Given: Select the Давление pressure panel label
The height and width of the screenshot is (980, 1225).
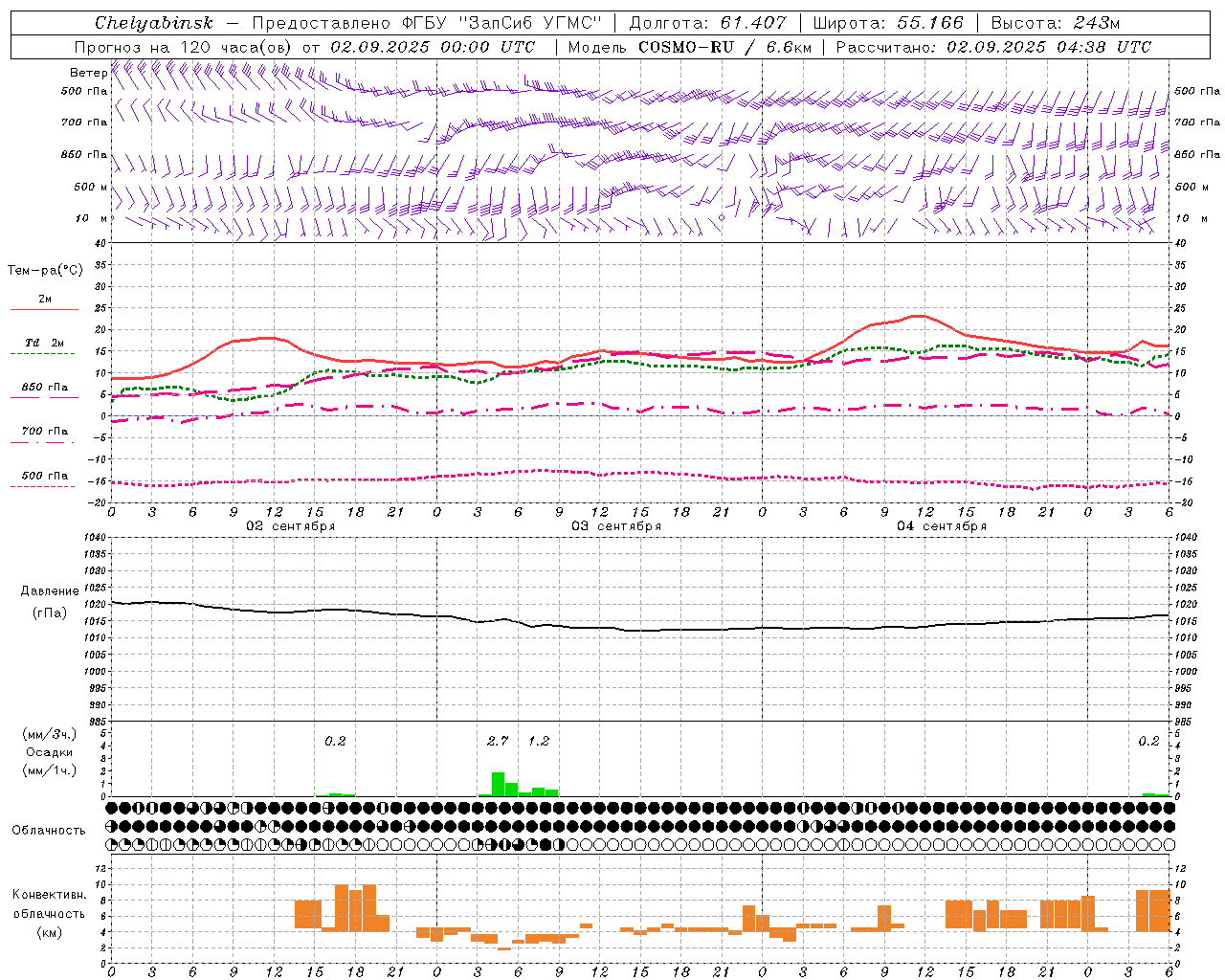Looking at the screenshot, I should [50, 591].
